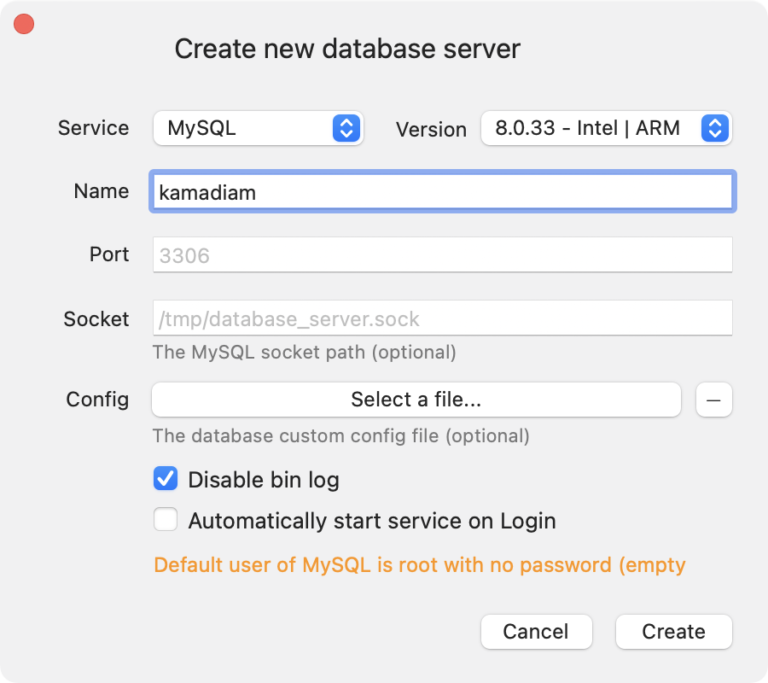Click the blue arrows on the Service selector

point(345,128)
